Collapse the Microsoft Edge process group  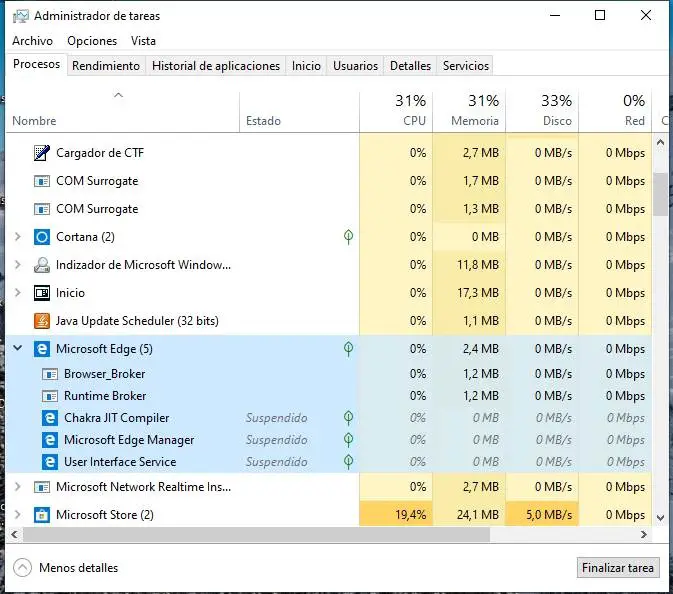(17, 349)
